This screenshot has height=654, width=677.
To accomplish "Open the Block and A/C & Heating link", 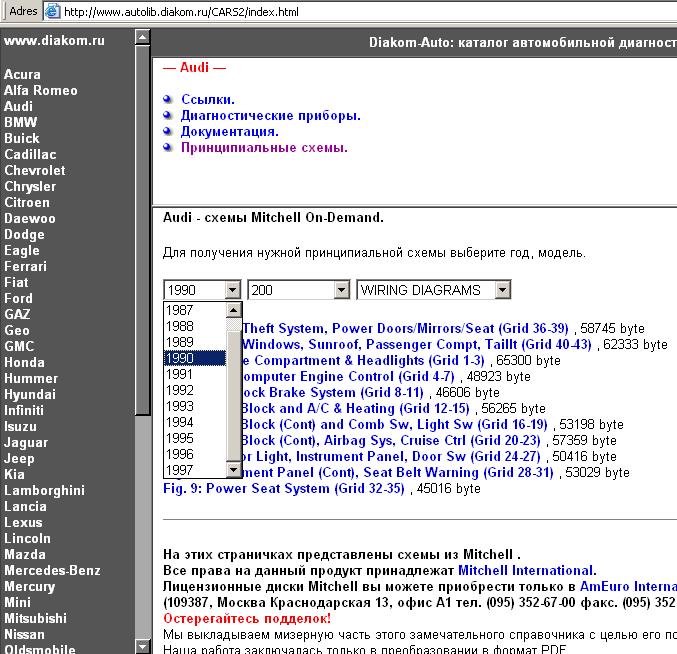I will (356, 408).
